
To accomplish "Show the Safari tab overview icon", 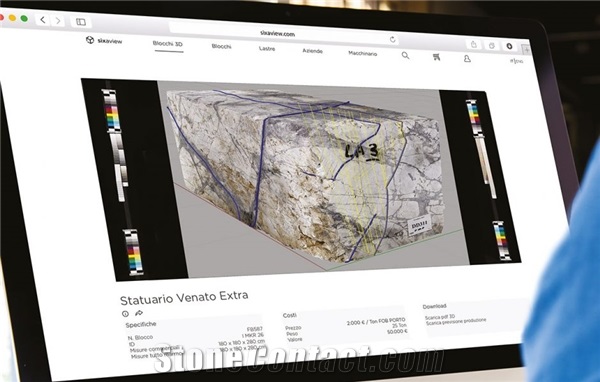I will pos(492,46).
